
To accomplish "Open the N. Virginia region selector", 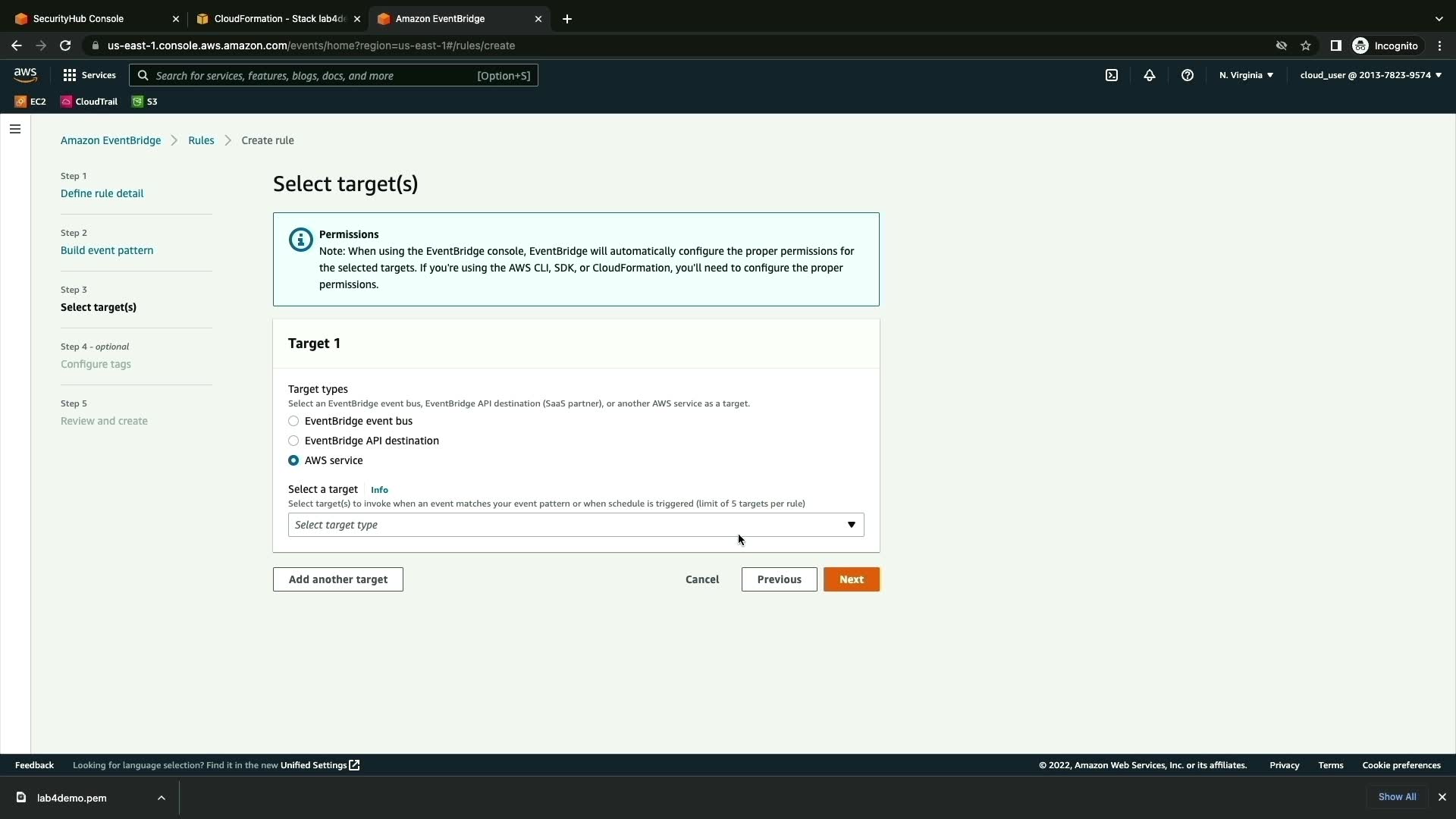I will 1245,75.
